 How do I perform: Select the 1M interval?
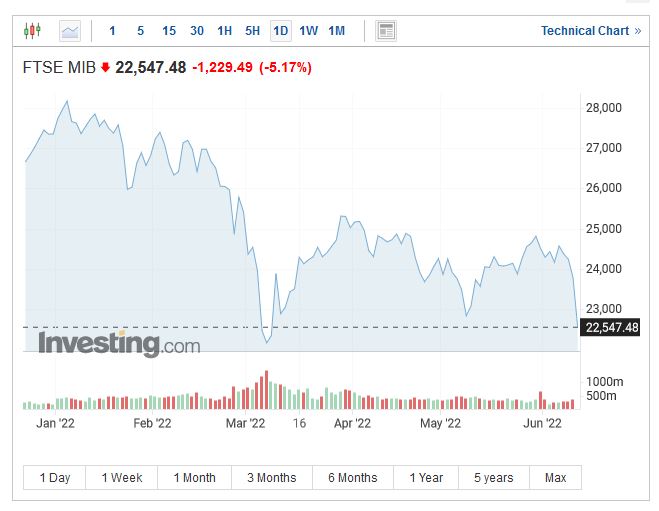[x=337, y=31]
